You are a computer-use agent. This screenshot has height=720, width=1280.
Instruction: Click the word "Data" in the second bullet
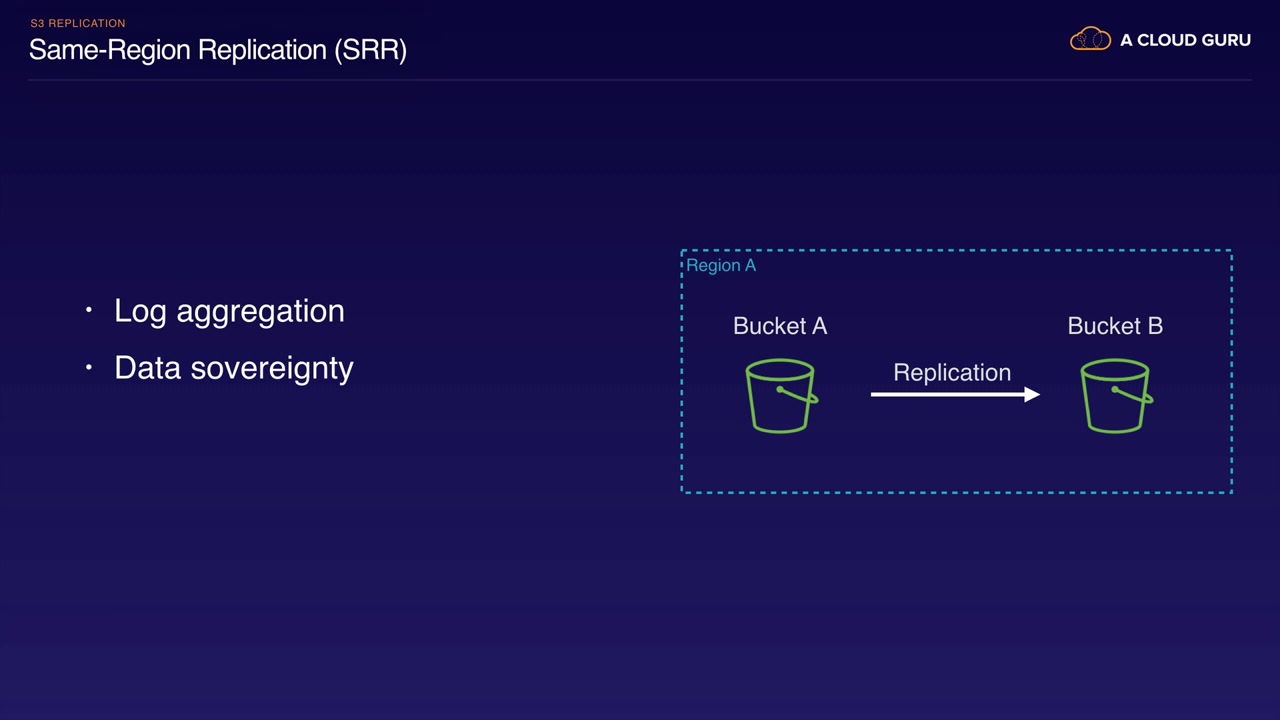[x=148, y=368]
